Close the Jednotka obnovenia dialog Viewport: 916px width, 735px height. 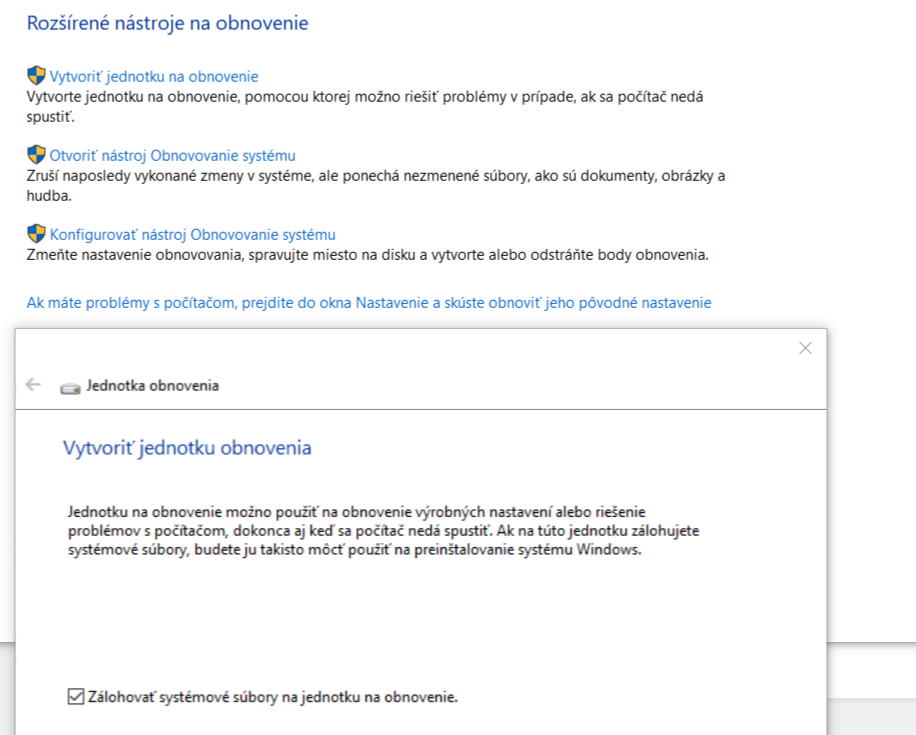(805, 348)
